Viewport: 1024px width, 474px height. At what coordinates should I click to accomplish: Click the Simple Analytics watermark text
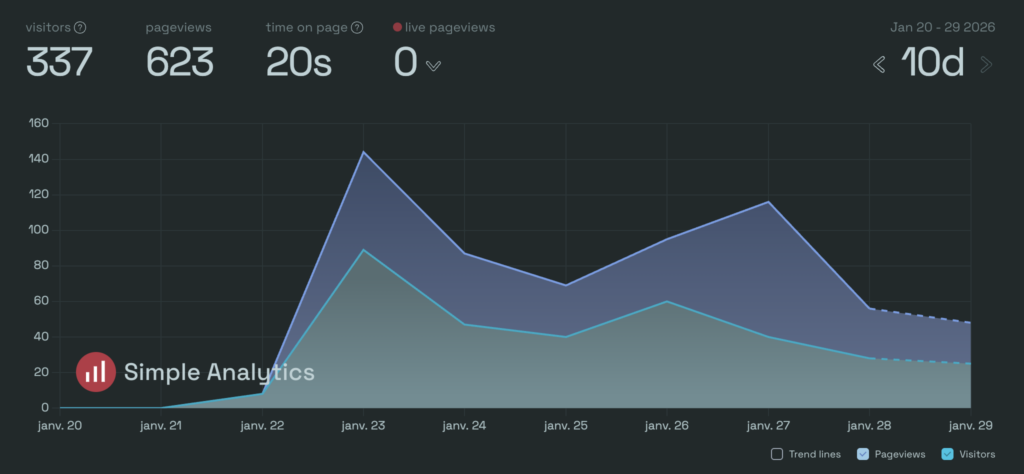point(219,373)
